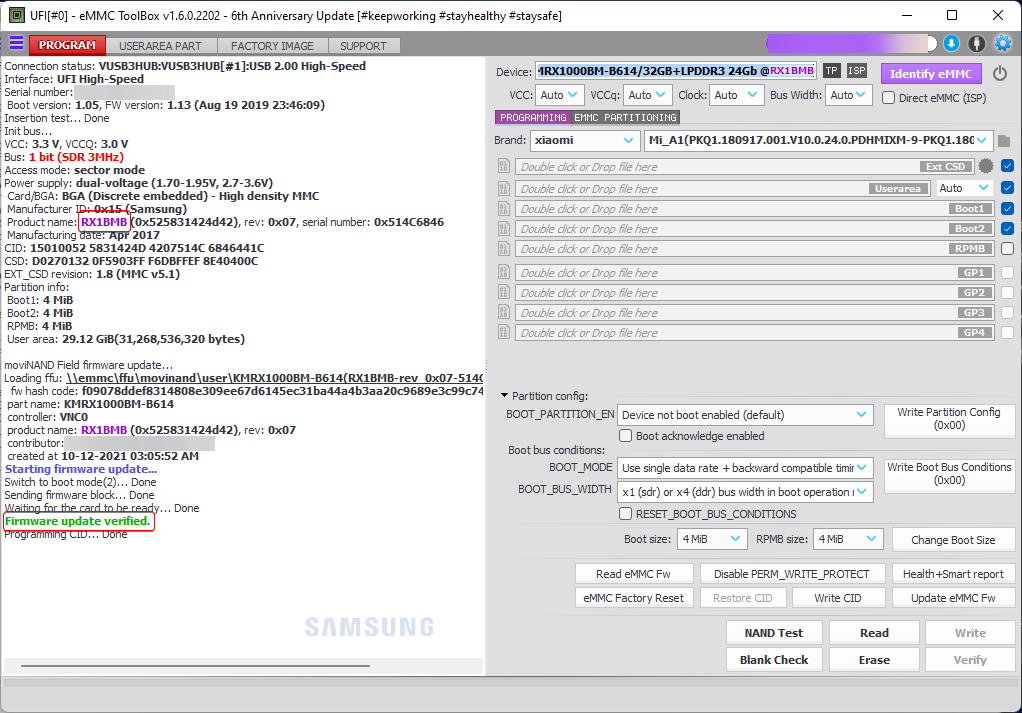The width and height of the screenshot is (1022, 713).
Task: Switch to FACTORY IMAGE tab
Action: (x=272, y=46)
